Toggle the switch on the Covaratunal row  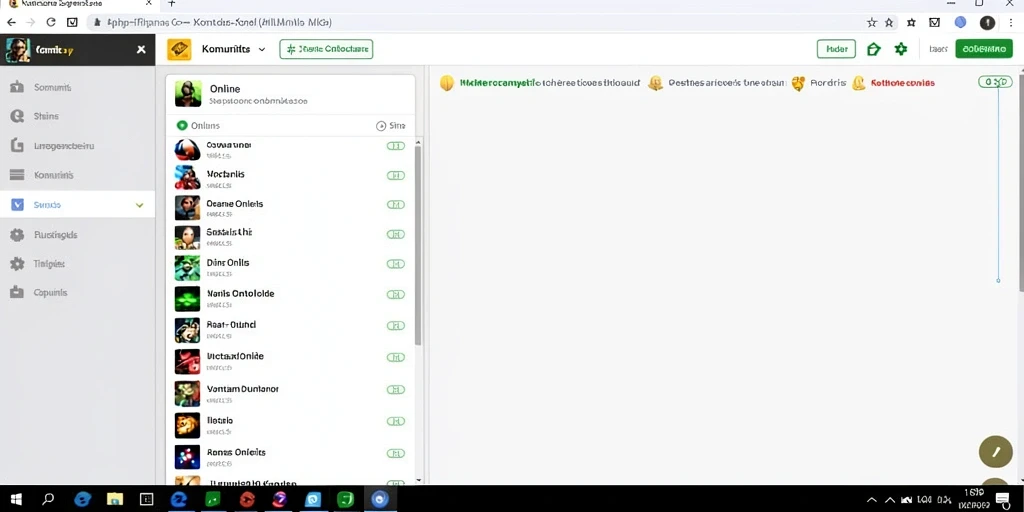tap(396, 146)
